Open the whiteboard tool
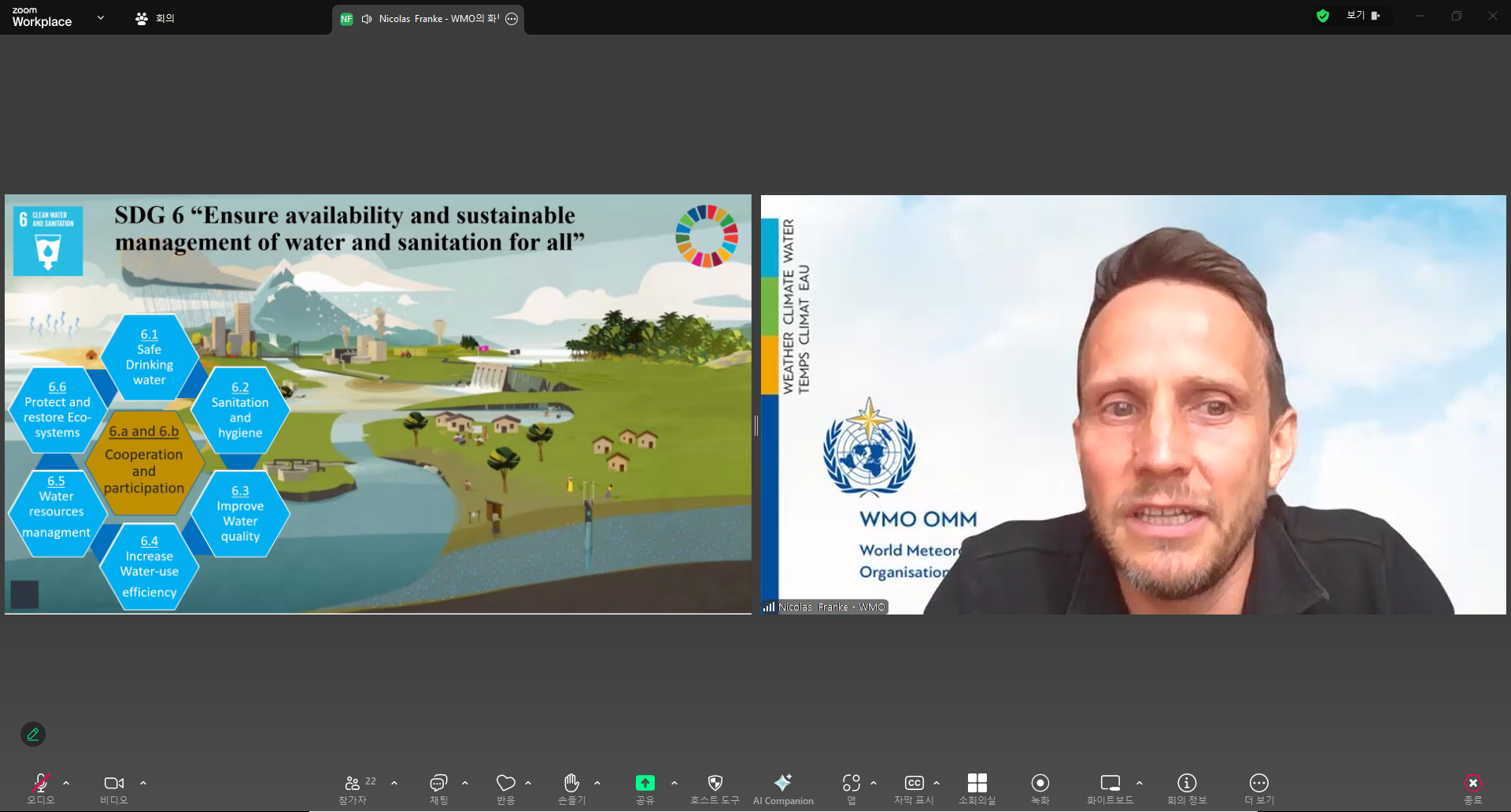 (1110, 783)
